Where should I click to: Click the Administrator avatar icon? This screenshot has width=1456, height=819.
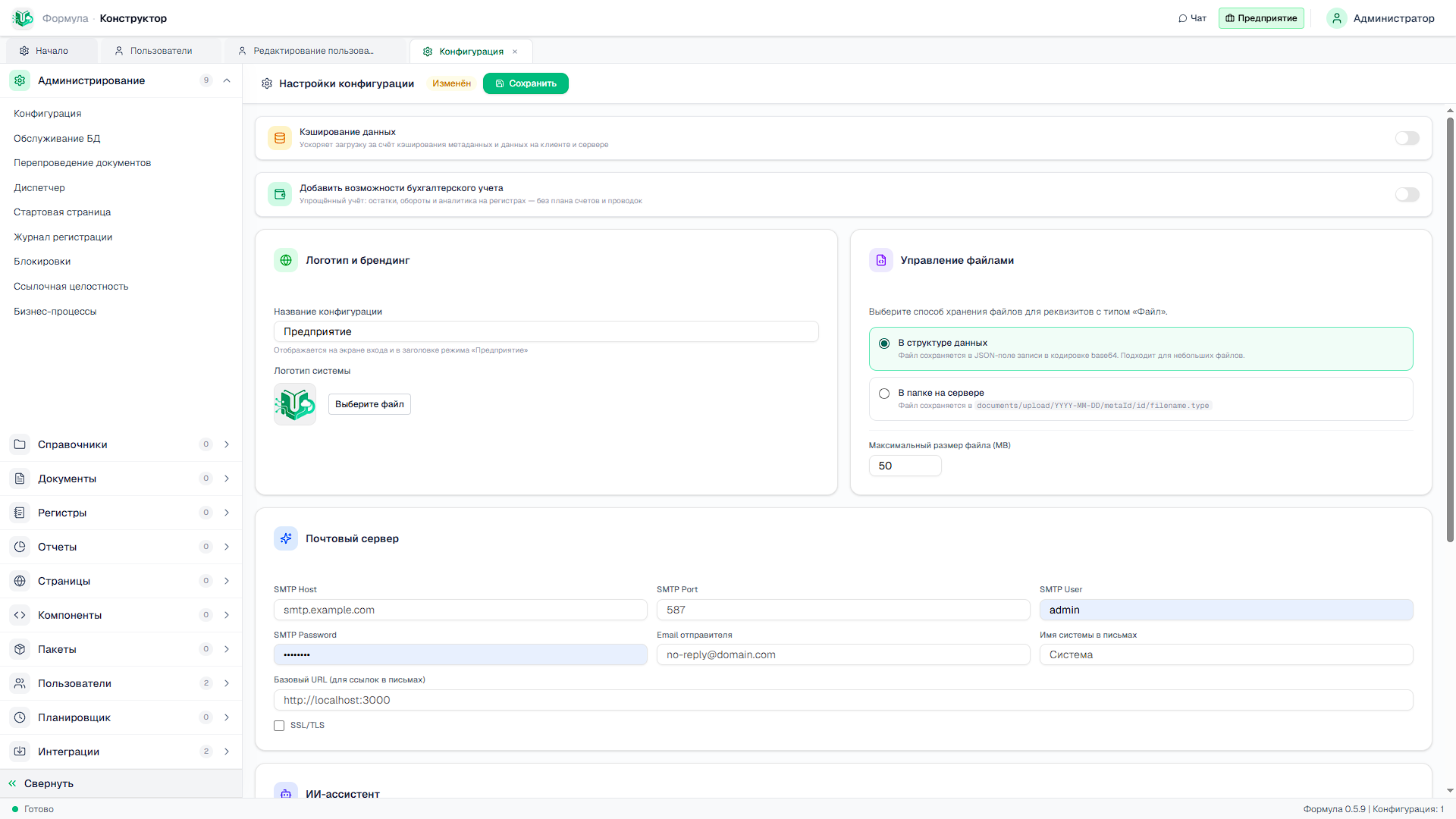point(1337,18)
